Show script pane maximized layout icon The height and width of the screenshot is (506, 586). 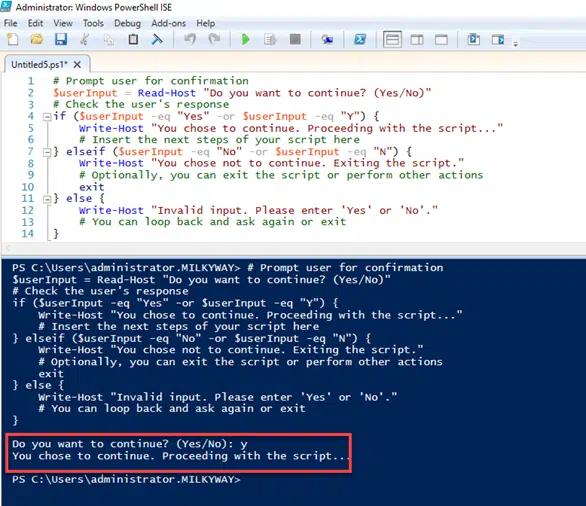click(441, 39)
